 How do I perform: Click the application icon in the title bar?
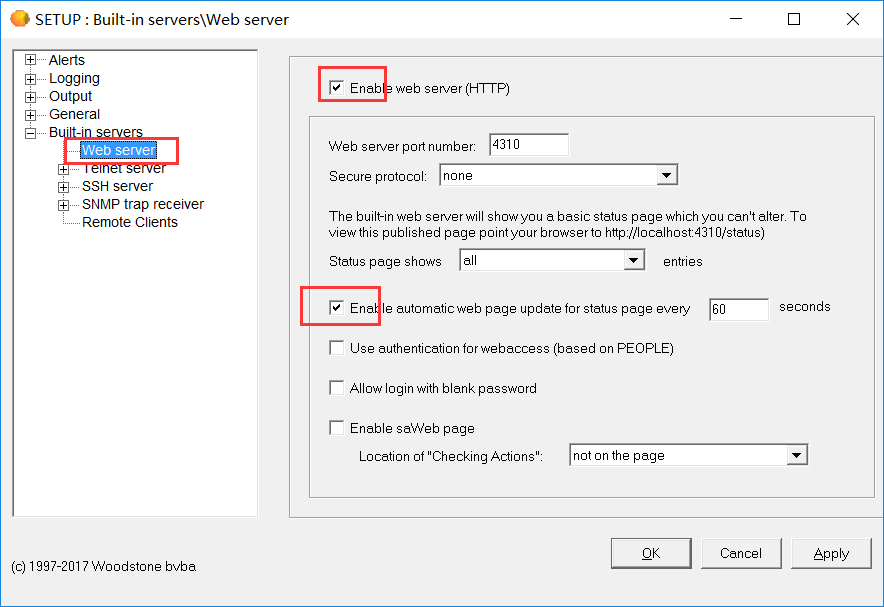[x=18, y=19]
